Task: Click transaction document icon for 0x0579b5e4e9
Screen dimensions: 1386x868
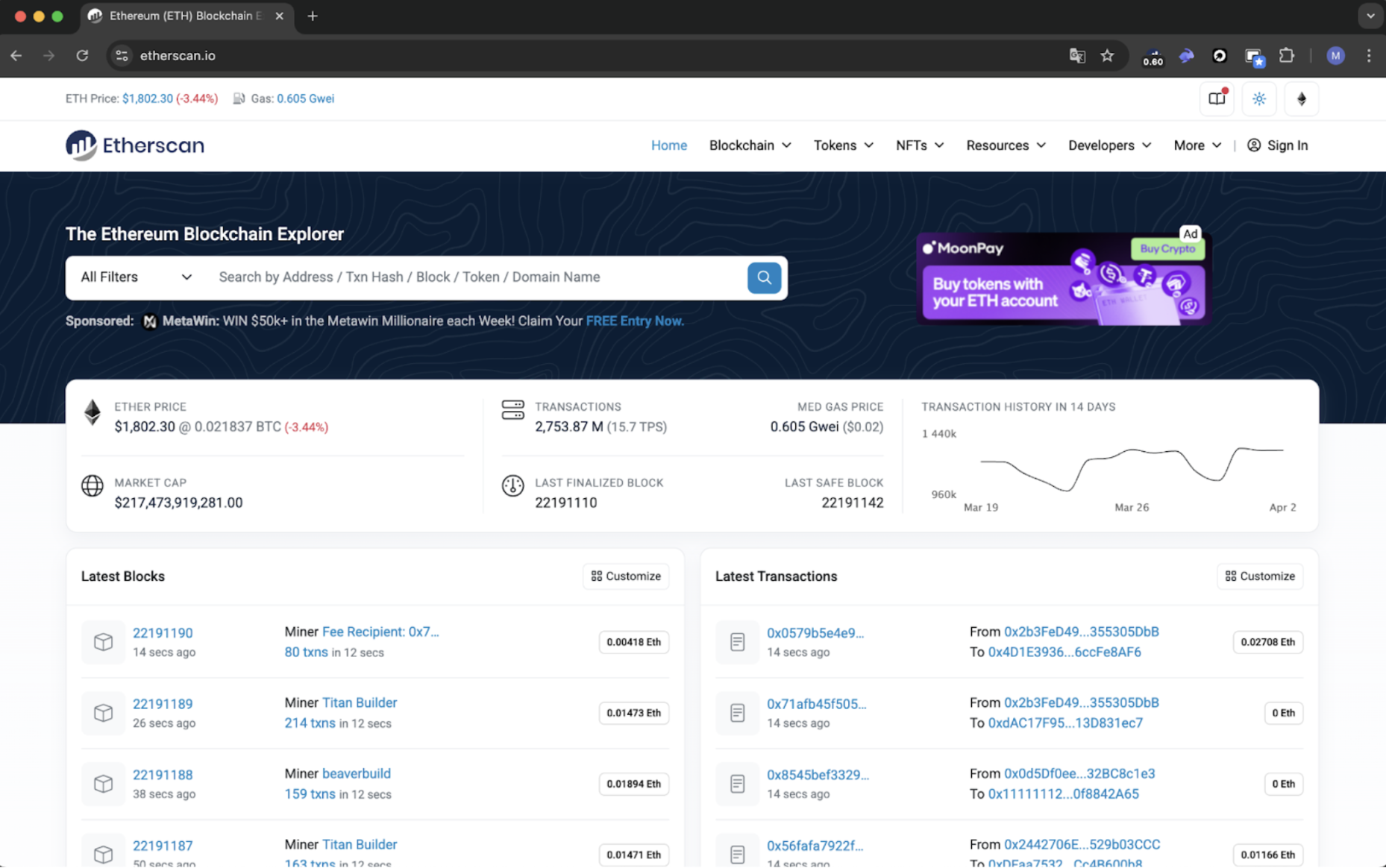Action: point(737,642)
